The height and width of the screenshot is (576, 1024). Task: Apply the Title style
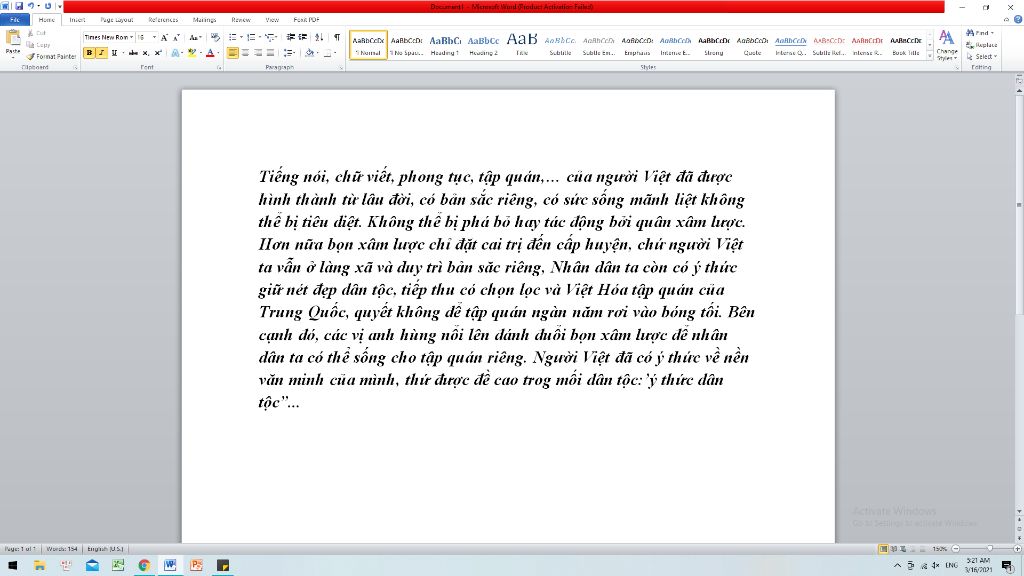click(x=522, y=44)
